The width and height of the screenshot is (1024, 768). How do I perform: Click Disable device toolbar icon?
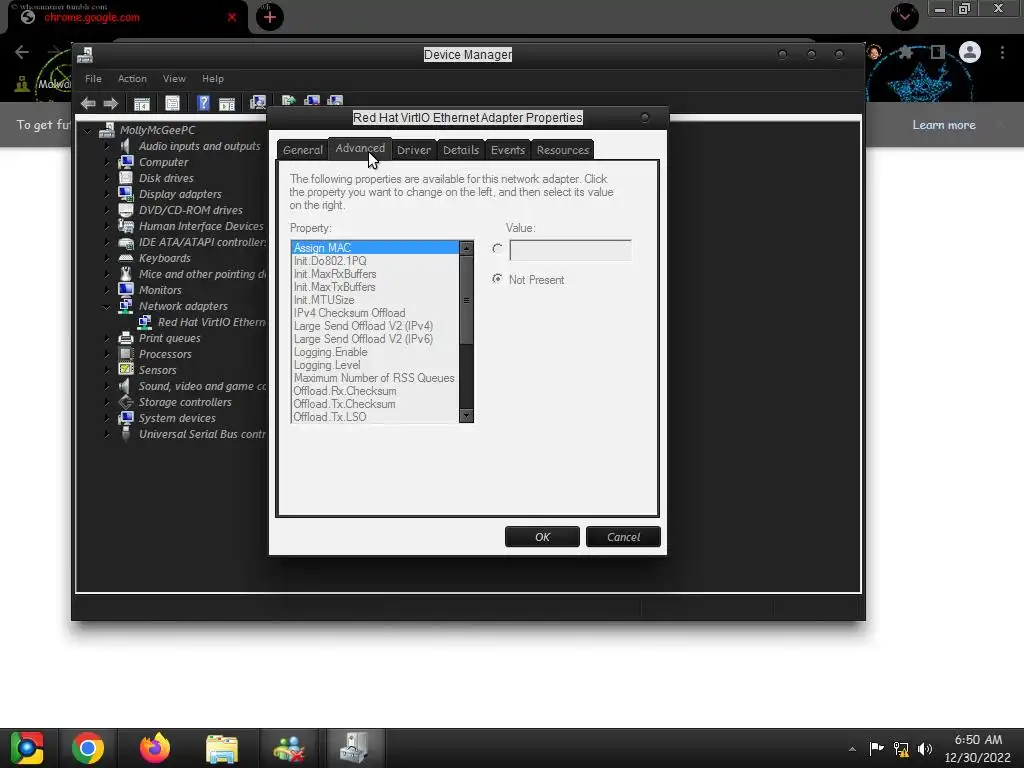pyautogui.click(x=335, y=101)
